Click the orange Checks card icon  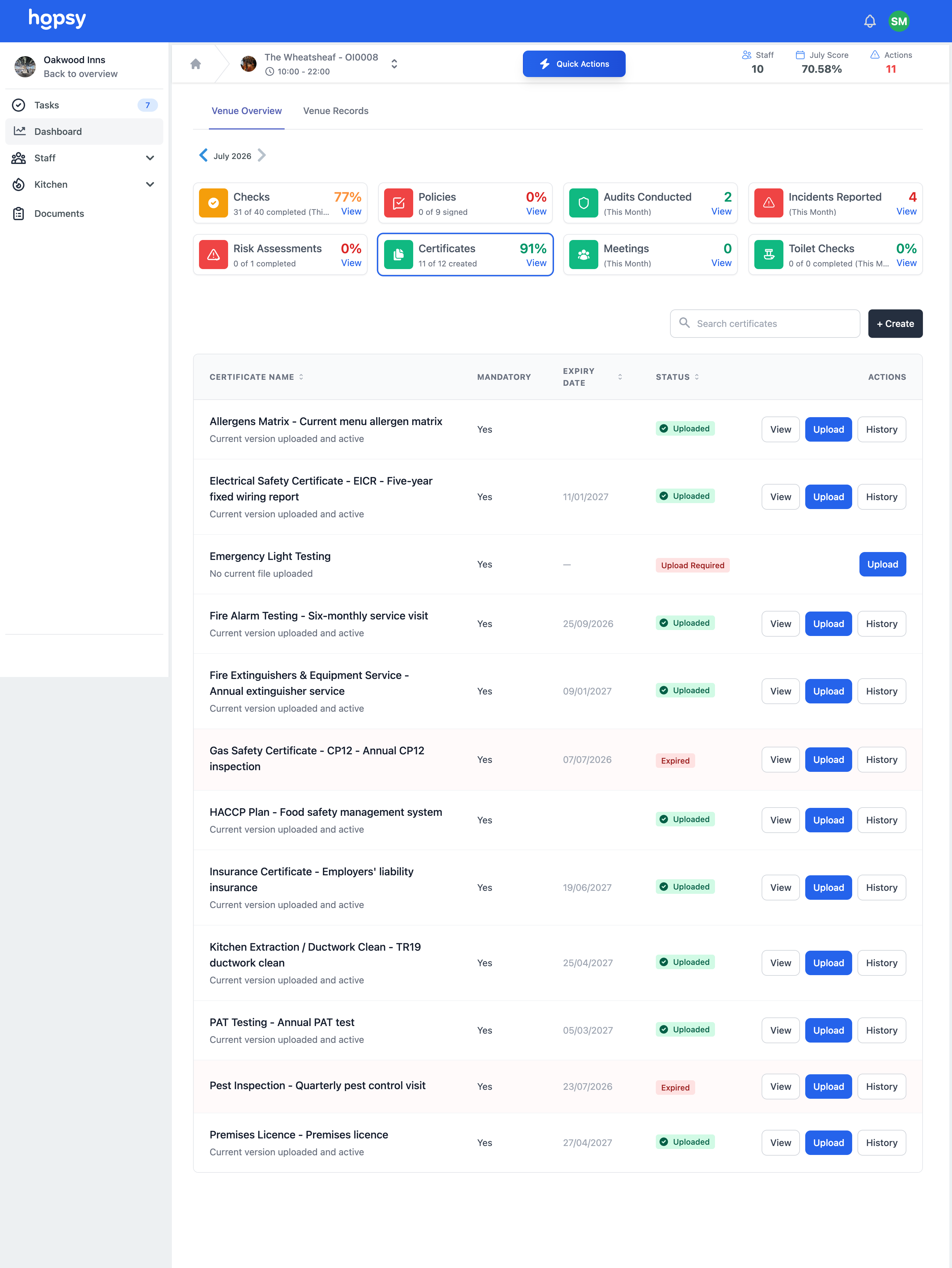pyautogui.click(x=213, y=203)
